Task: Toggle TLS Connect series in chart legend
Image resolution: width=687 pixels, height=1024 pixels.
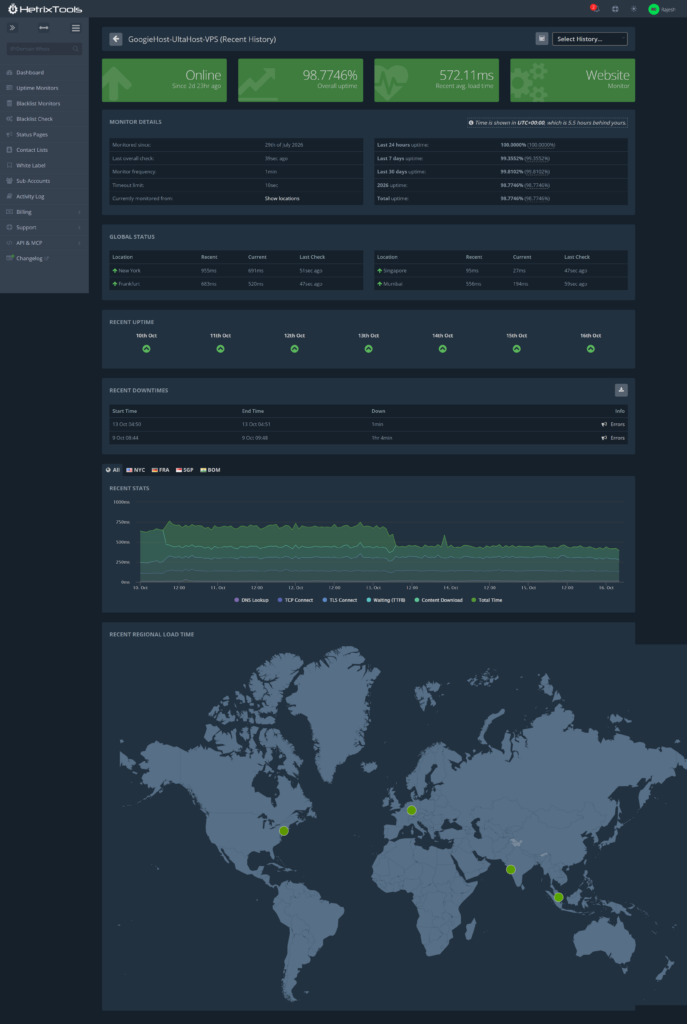Action: 340,600
